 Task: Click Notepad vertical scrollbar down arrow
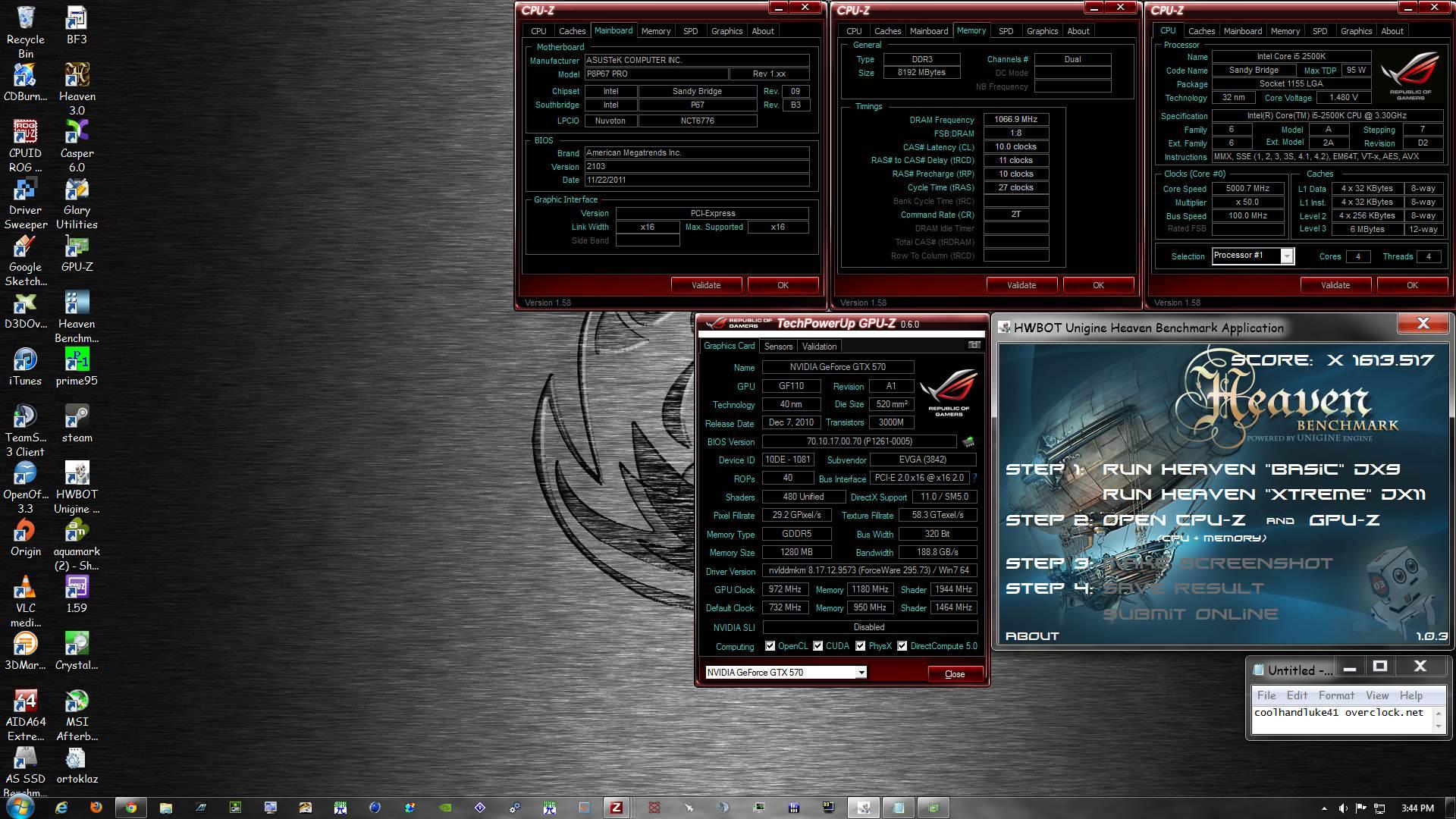pos(1439,726)
